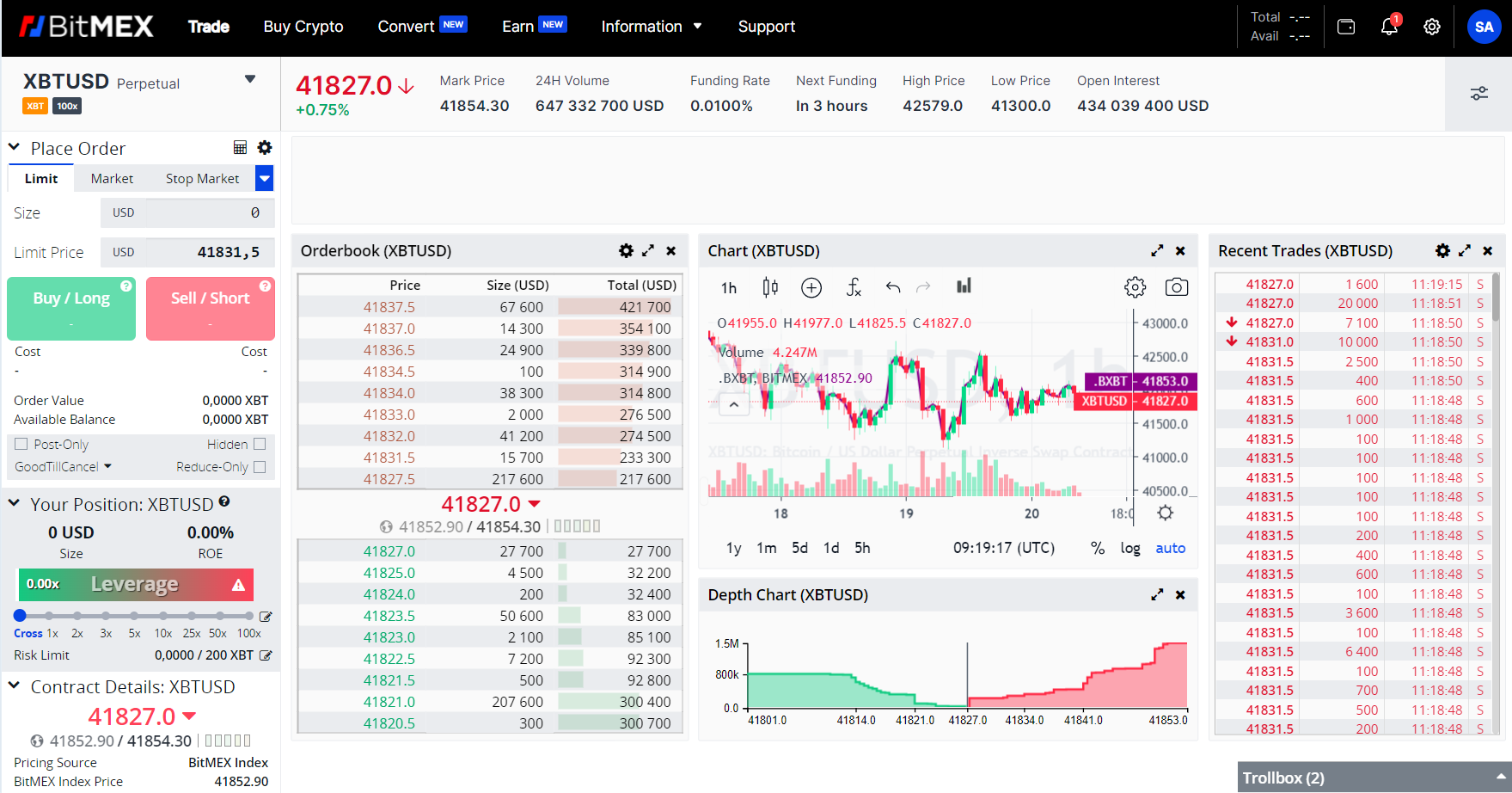The image size is (1512, 793).
Task: Click Buy / Long button
Action: point(71,309)
